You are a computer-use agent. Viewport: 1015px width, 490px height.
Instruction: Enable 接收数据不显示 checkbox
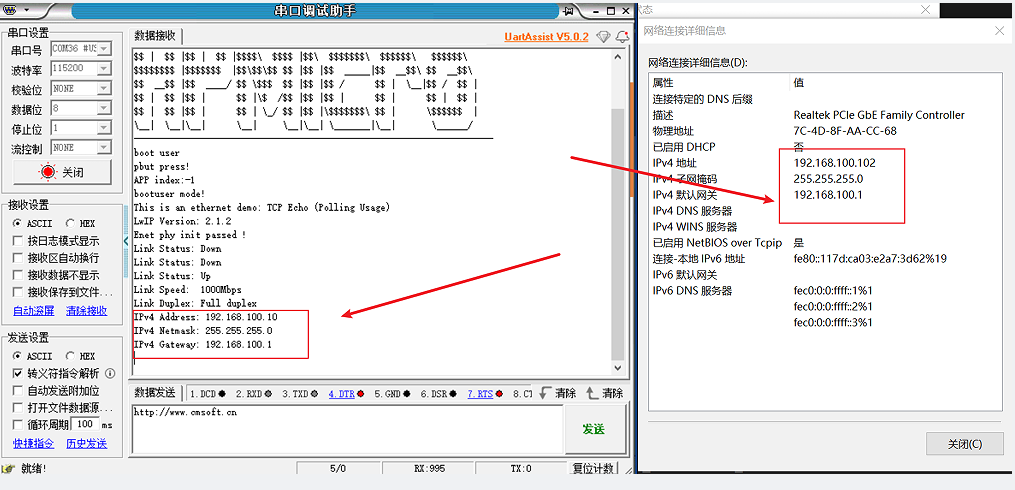(18, 274)
